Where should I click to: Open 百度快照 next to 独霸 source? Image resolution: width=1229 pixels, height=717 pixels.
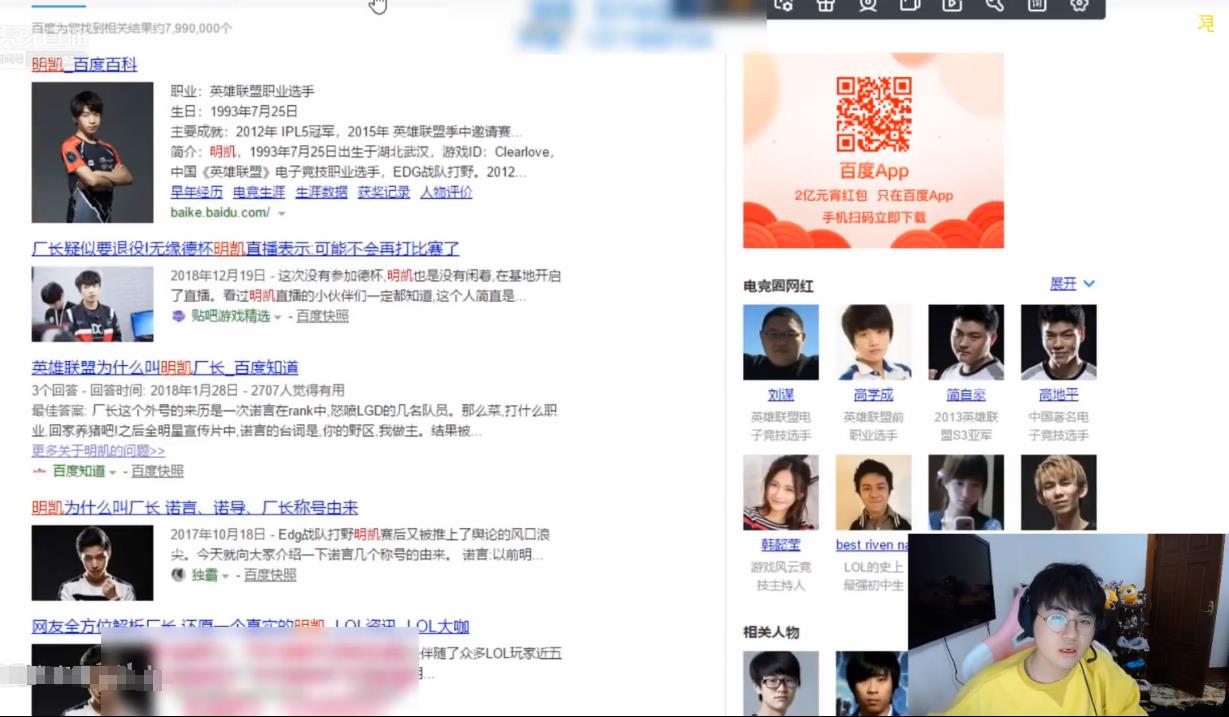tap(270, 575)
